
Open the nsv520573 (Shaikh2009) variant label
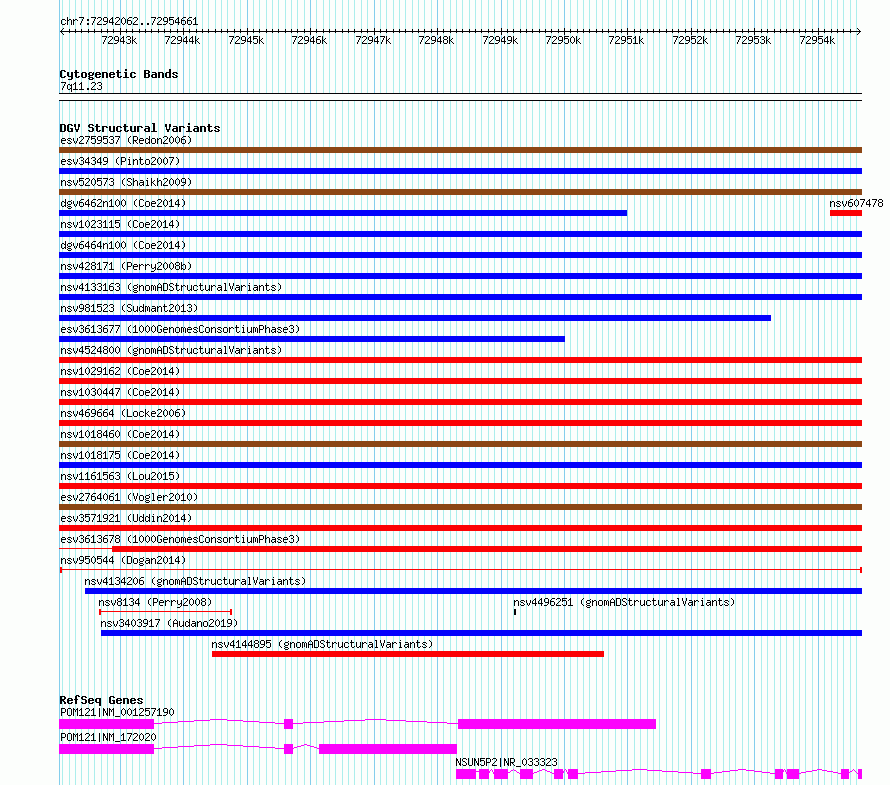(126, 182)
